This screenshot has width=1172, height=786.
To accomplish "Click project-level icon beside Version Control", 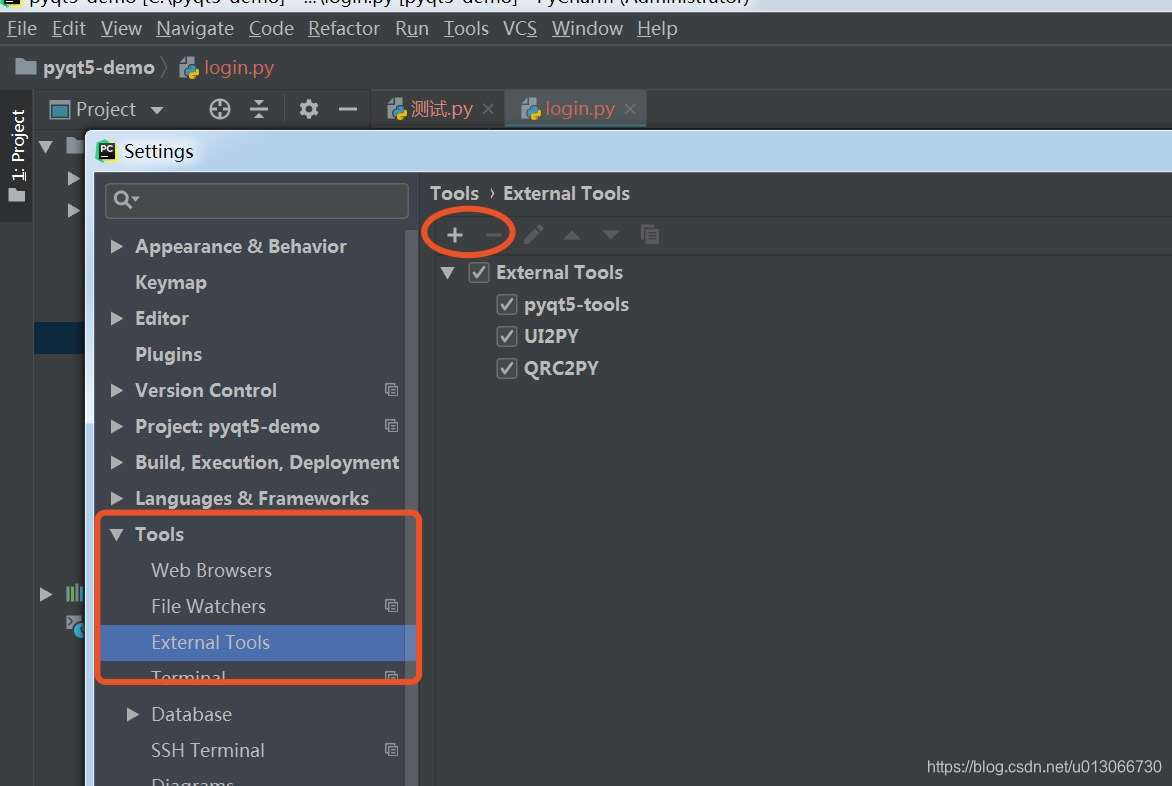I will tap(391, 390).
